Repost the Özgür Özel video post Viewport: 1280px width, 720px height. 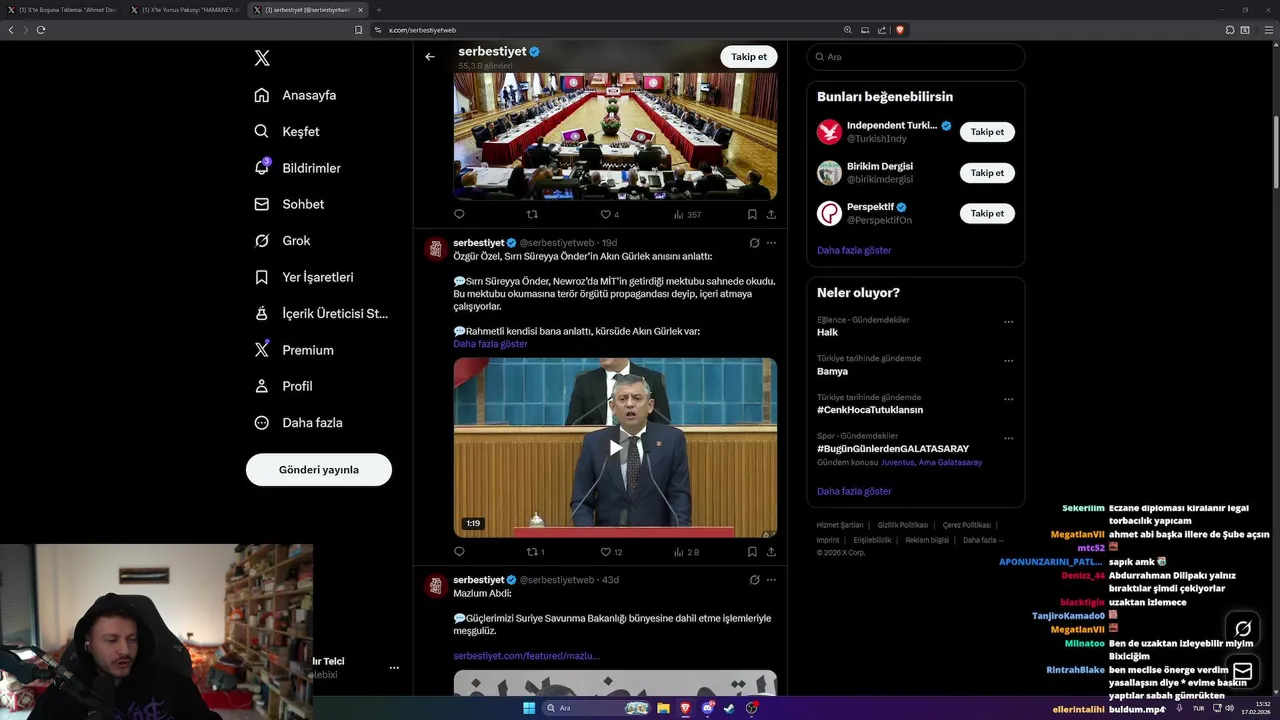click(x=536, y=551)
